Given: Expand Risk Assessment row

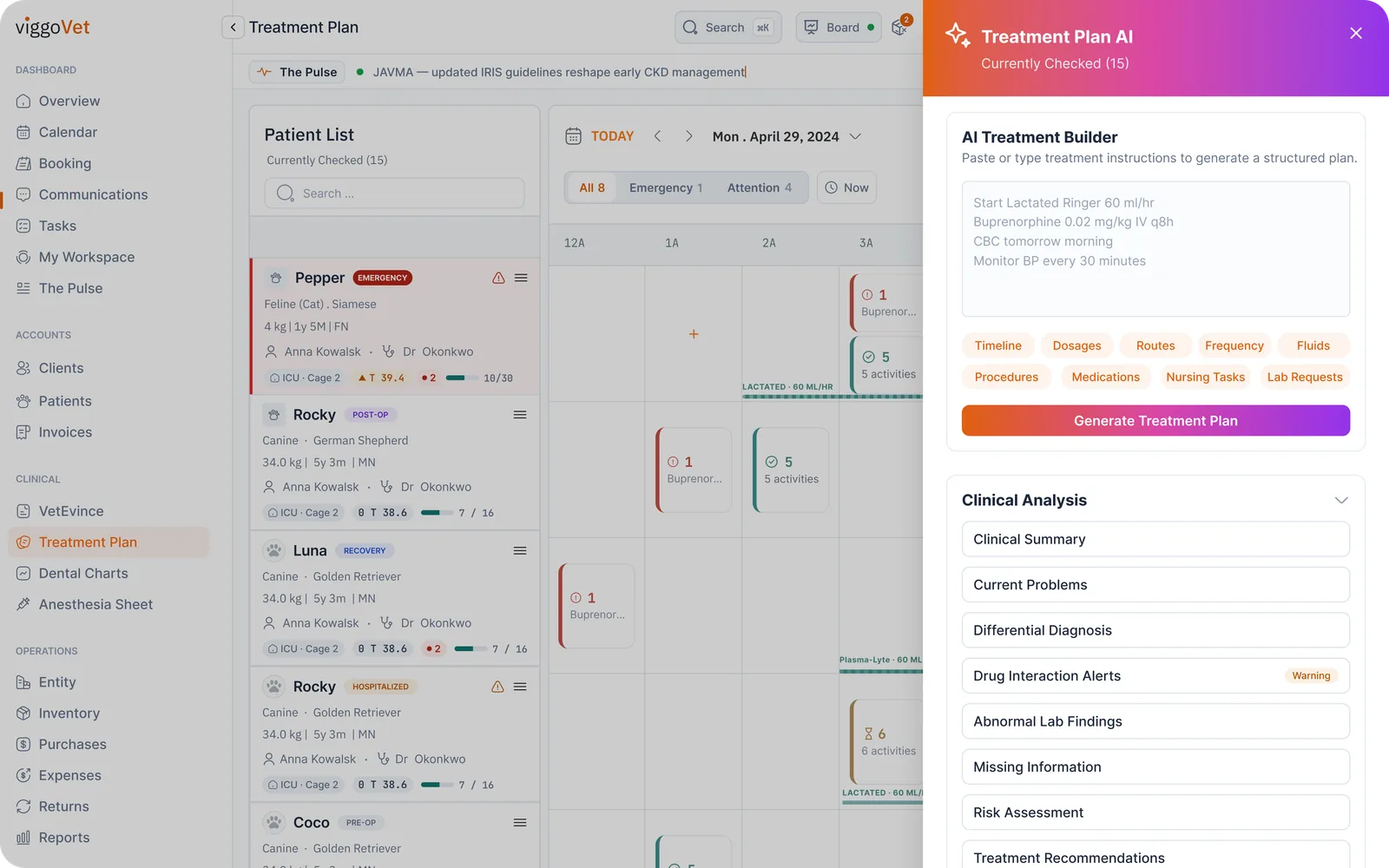Looking at the screenshot, I should pos(1155,812).
